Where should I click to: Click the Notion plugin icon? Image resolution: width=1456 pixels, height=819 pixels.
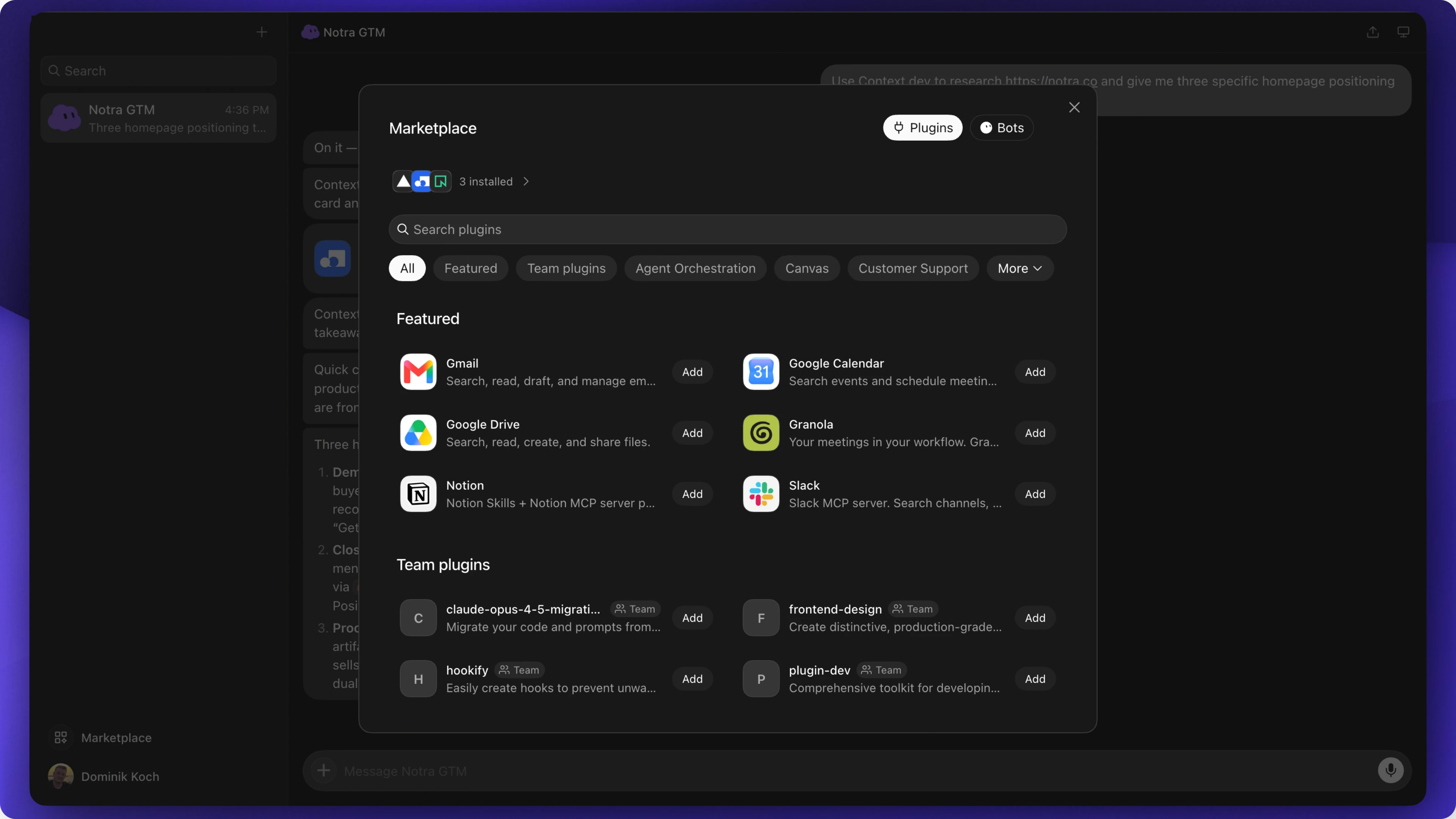click(418, 494)
